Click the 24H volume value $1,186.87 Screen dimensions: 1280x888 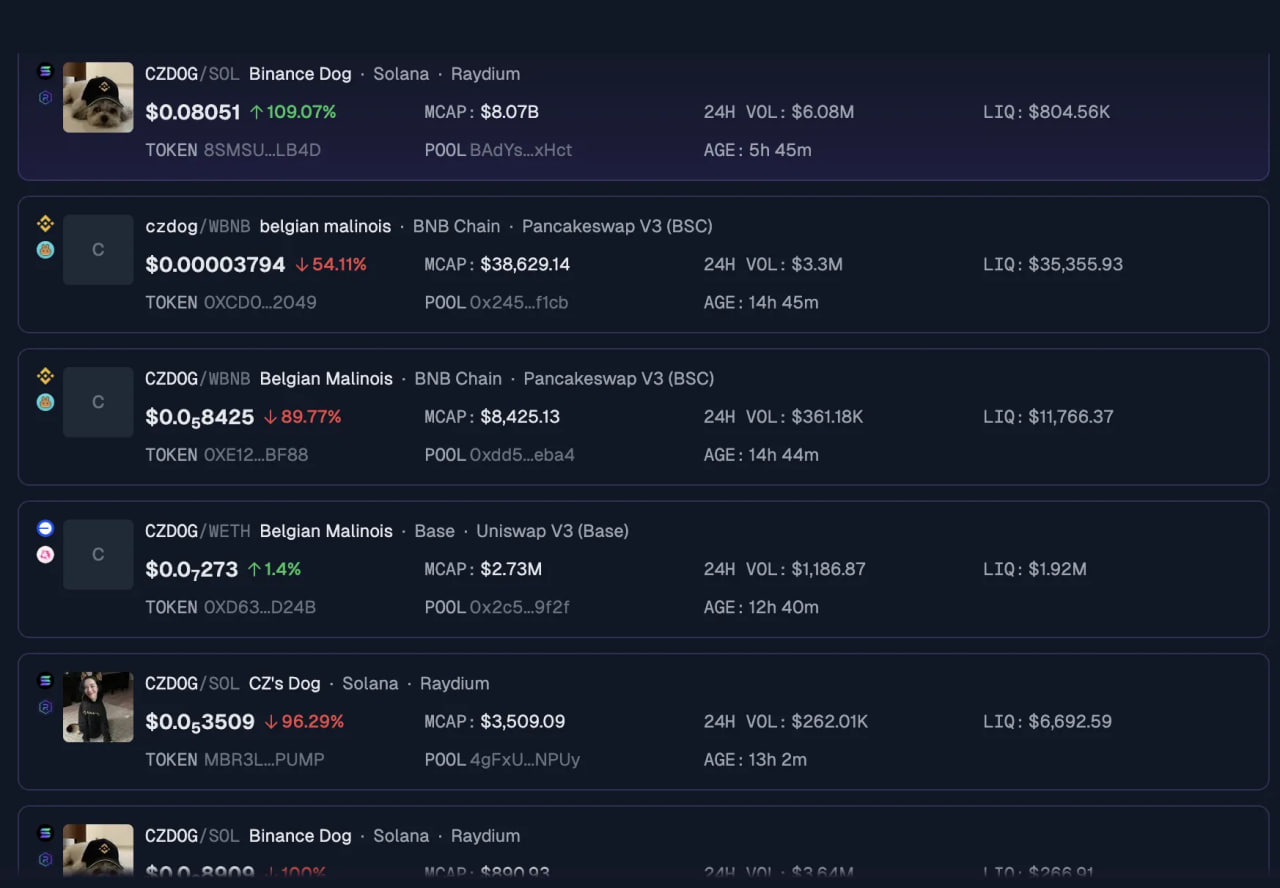click(828, 569)
